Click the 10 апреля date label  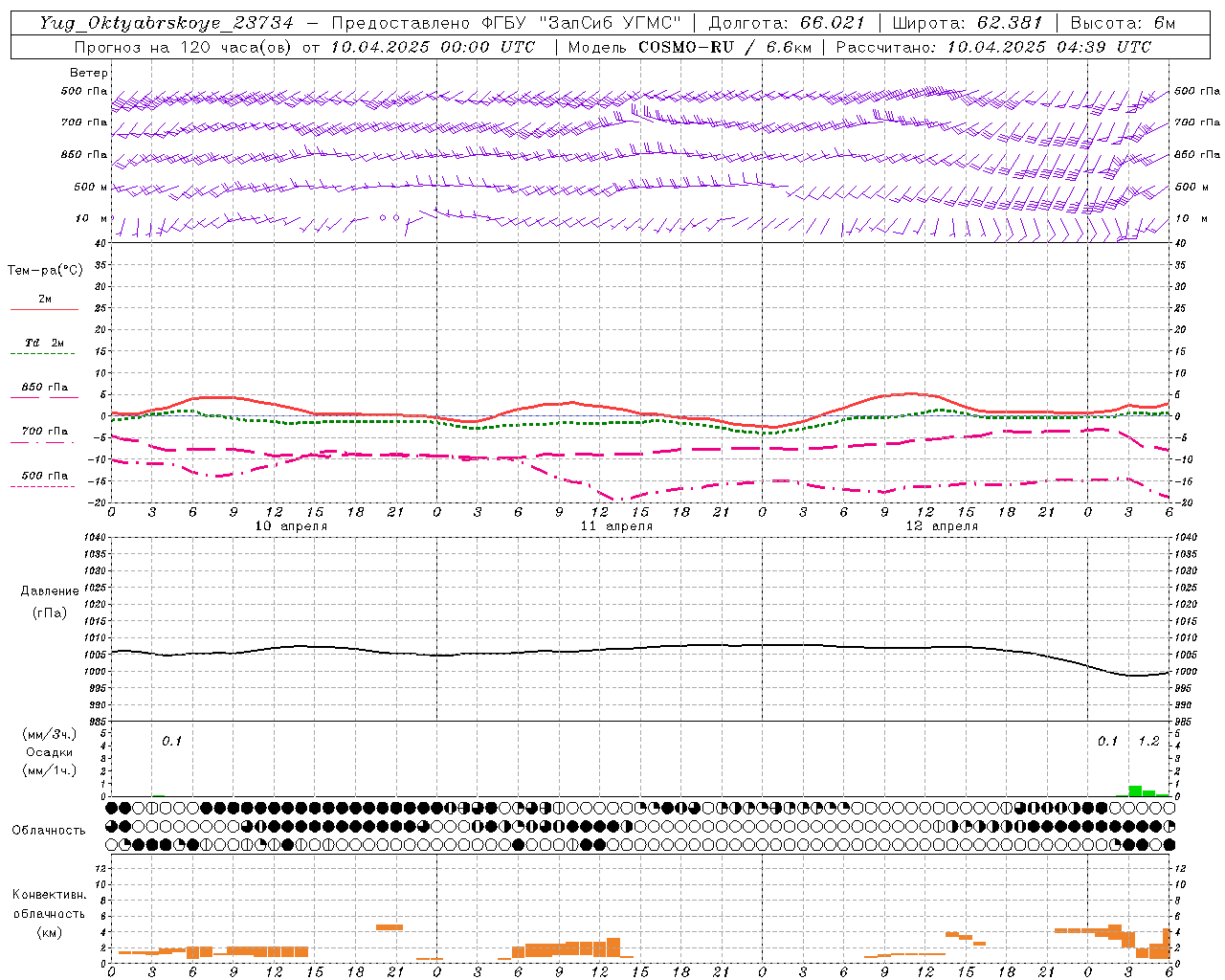coord(291,526)
